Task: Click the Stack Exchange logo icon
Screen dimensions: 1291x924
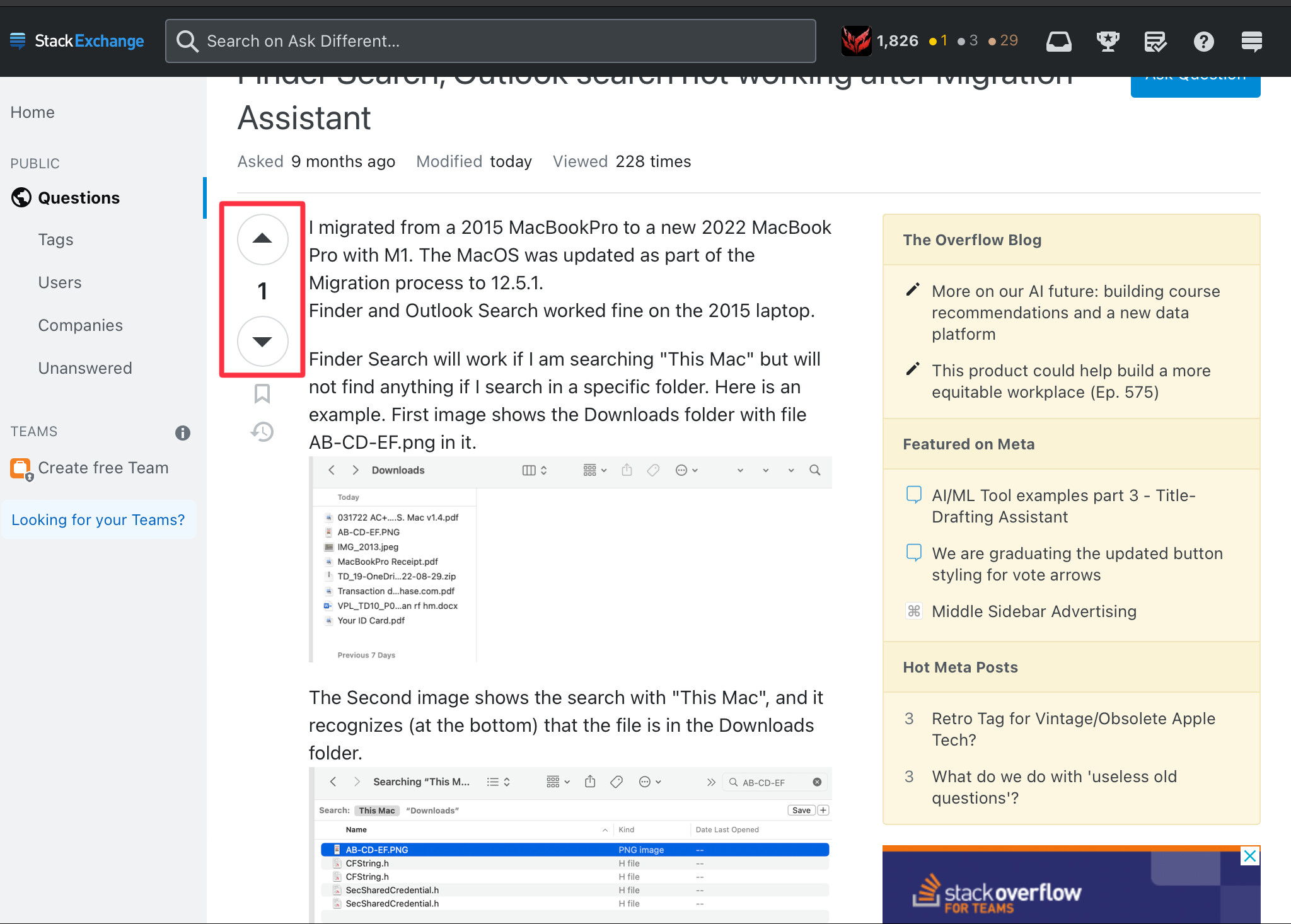Action: pyautogui.click(x=18, y=40)
